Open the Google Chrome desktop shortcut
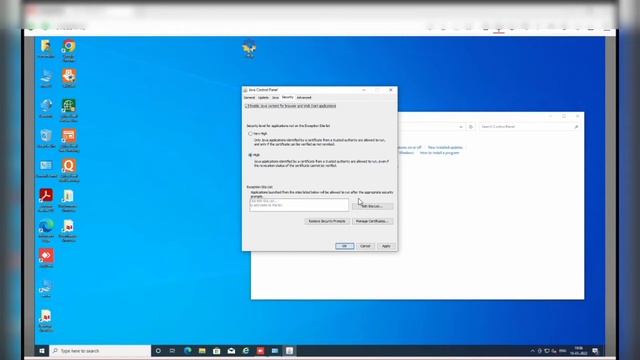The height and width of the screenshot is (360, 640). tap(69, 49)
